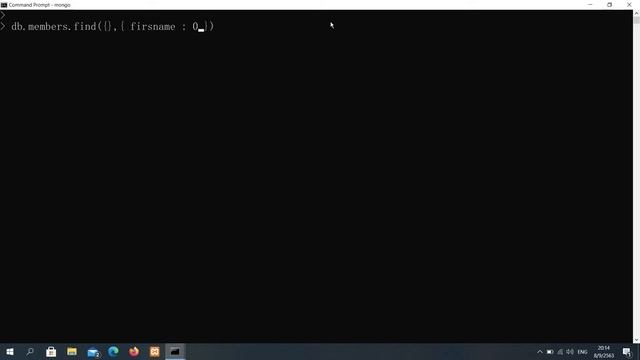Click the console scrollbar up arrow
Viewport: 640px width, 360px height.
pos(636,13)
